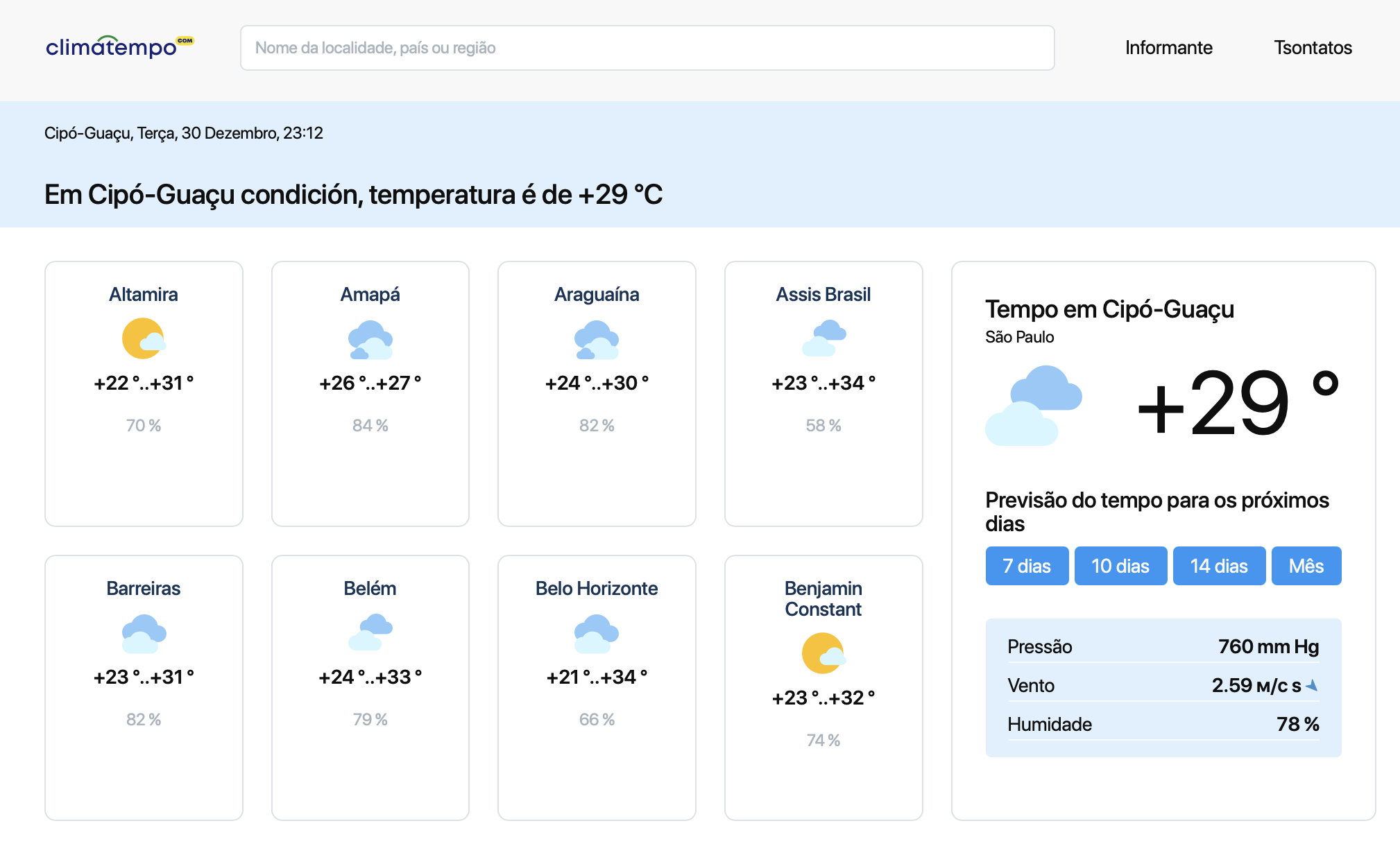
Task: Click the Tempo em Cipó-Guaçu heading
Action: coord(1109,309)
